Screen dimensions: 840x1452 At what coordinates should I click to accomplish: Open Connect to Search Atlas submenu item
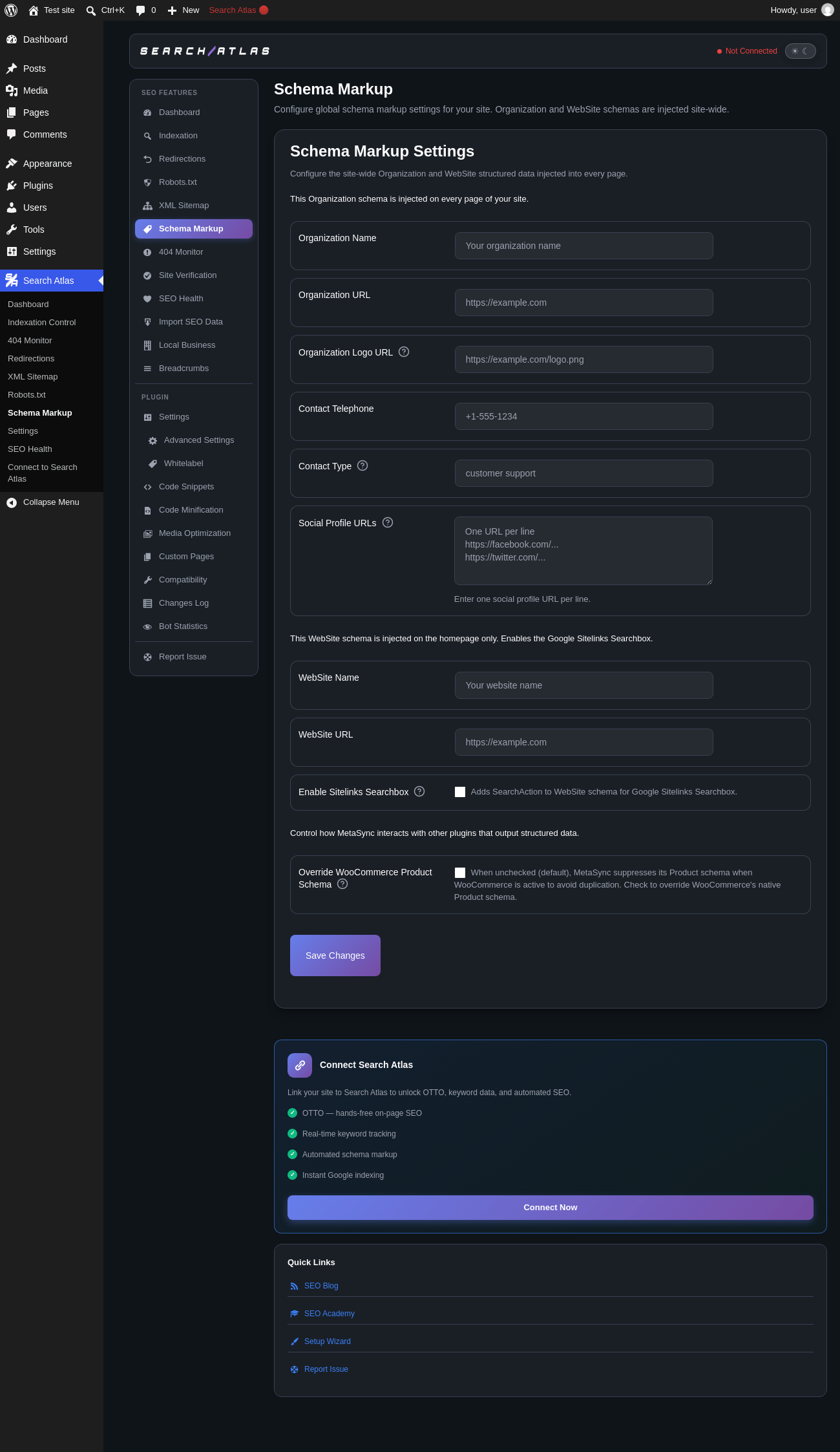[52, 473]
